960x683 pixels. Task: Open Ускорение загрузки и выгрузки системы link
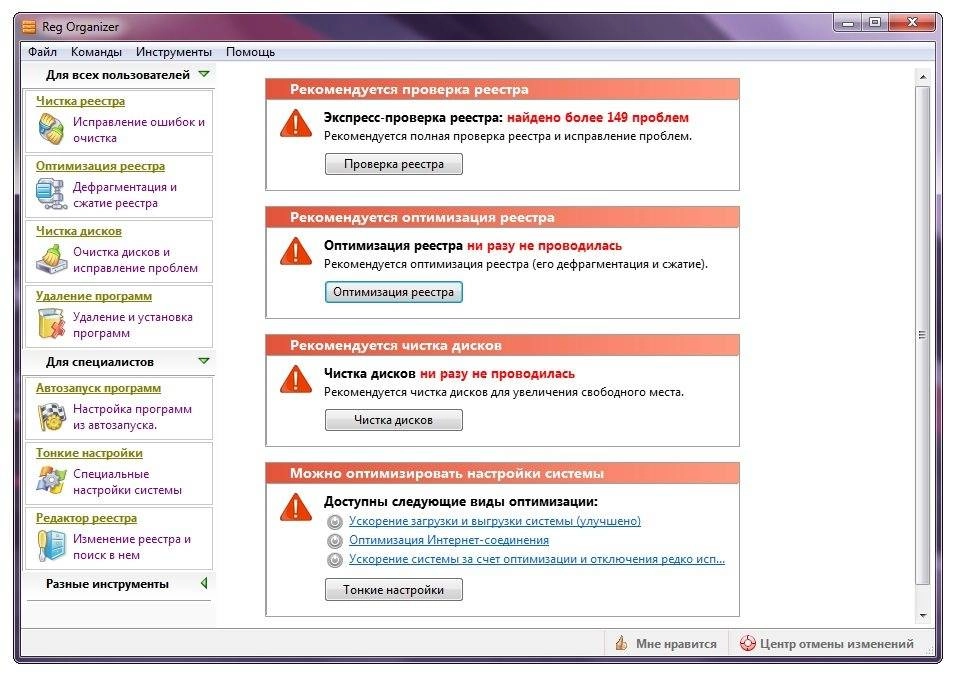(x=495, y=521)
